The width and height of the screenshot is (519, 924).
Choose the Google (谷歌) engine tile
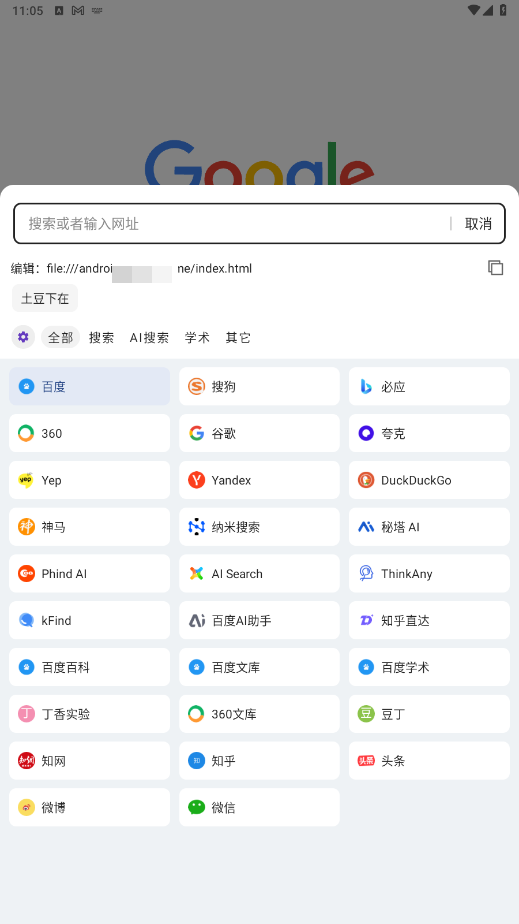point(259,433)
